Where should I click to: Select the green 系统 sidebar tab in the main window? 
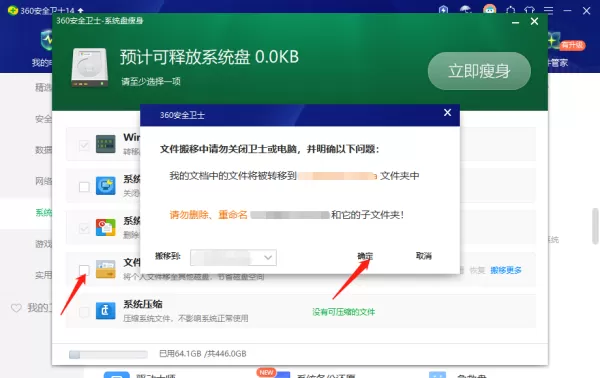(x=43, y=213)
